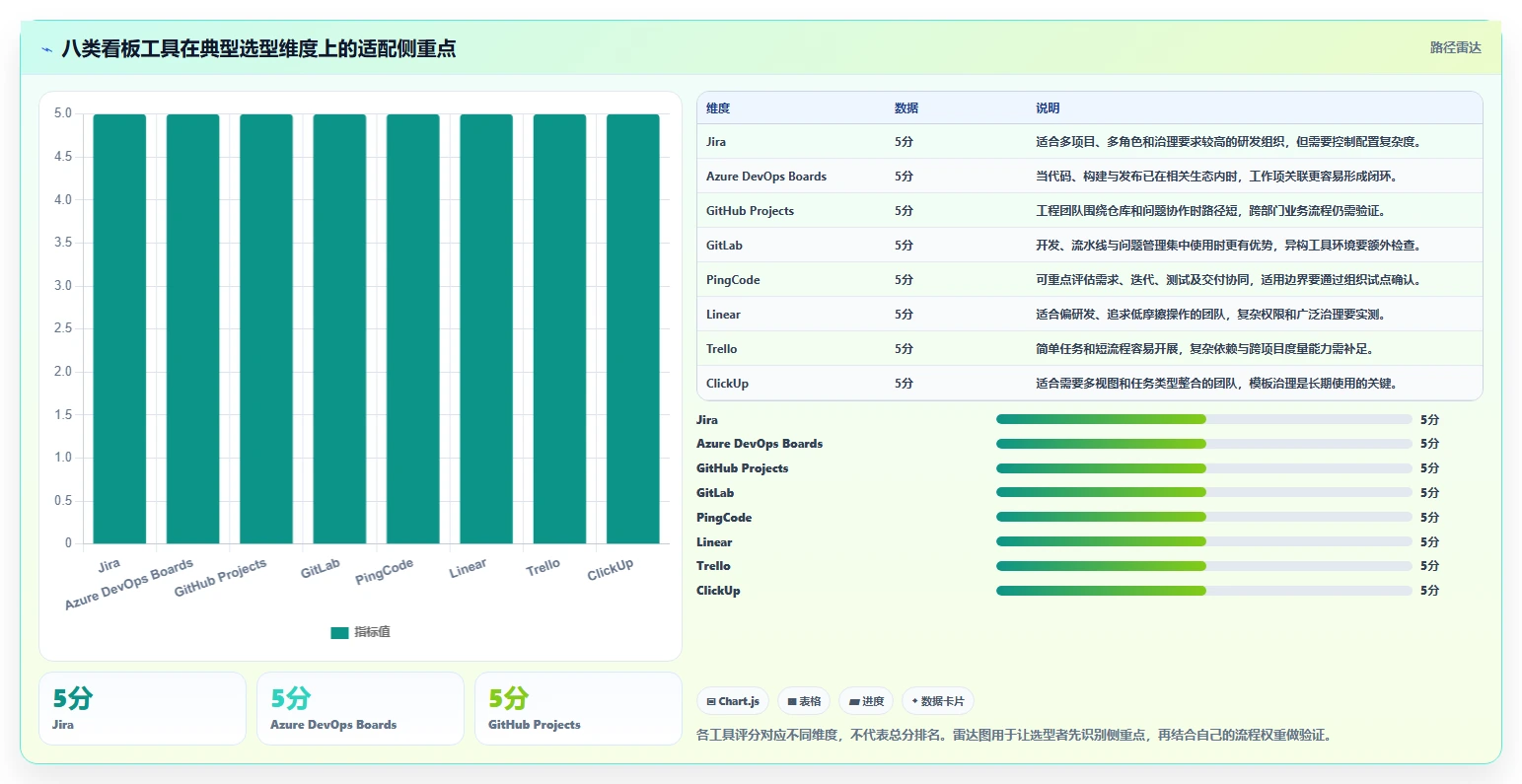The width and height of the screenshot is (1522, 784).
Task: Open the Azure DevOps Boards data card
Action: [360, 709]
